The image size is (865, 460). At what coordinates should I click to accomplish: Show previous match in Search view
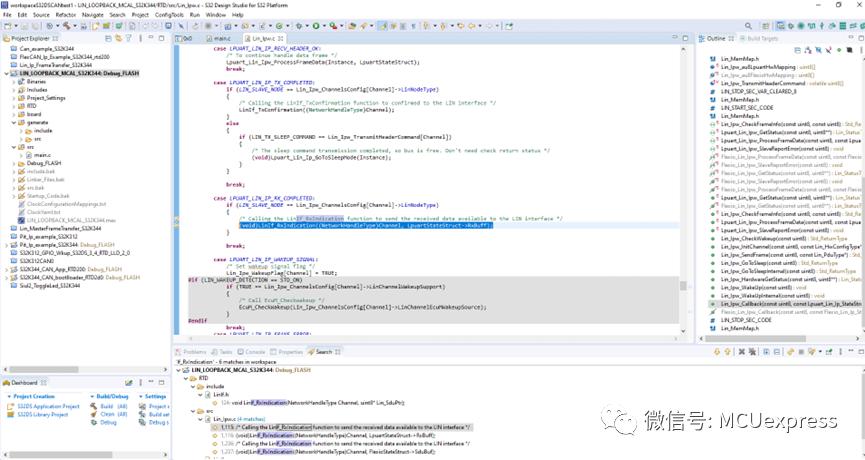pyautogui.click(x=727, y=352)
